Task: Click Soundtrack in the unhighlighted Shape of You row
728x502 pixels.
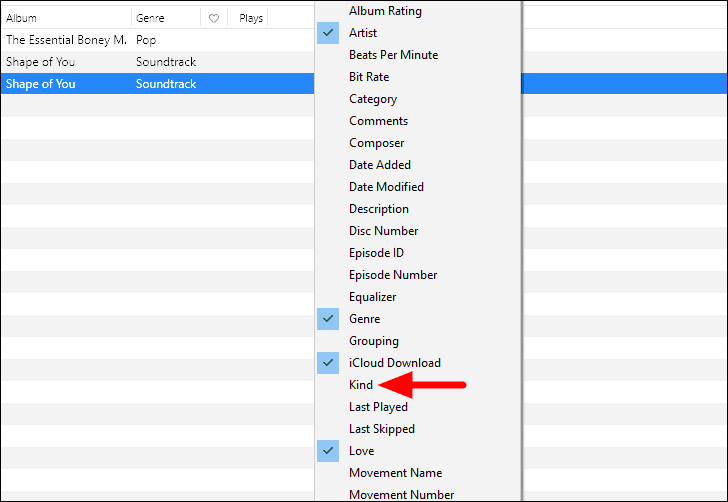Action: click(x=166, y=62)
